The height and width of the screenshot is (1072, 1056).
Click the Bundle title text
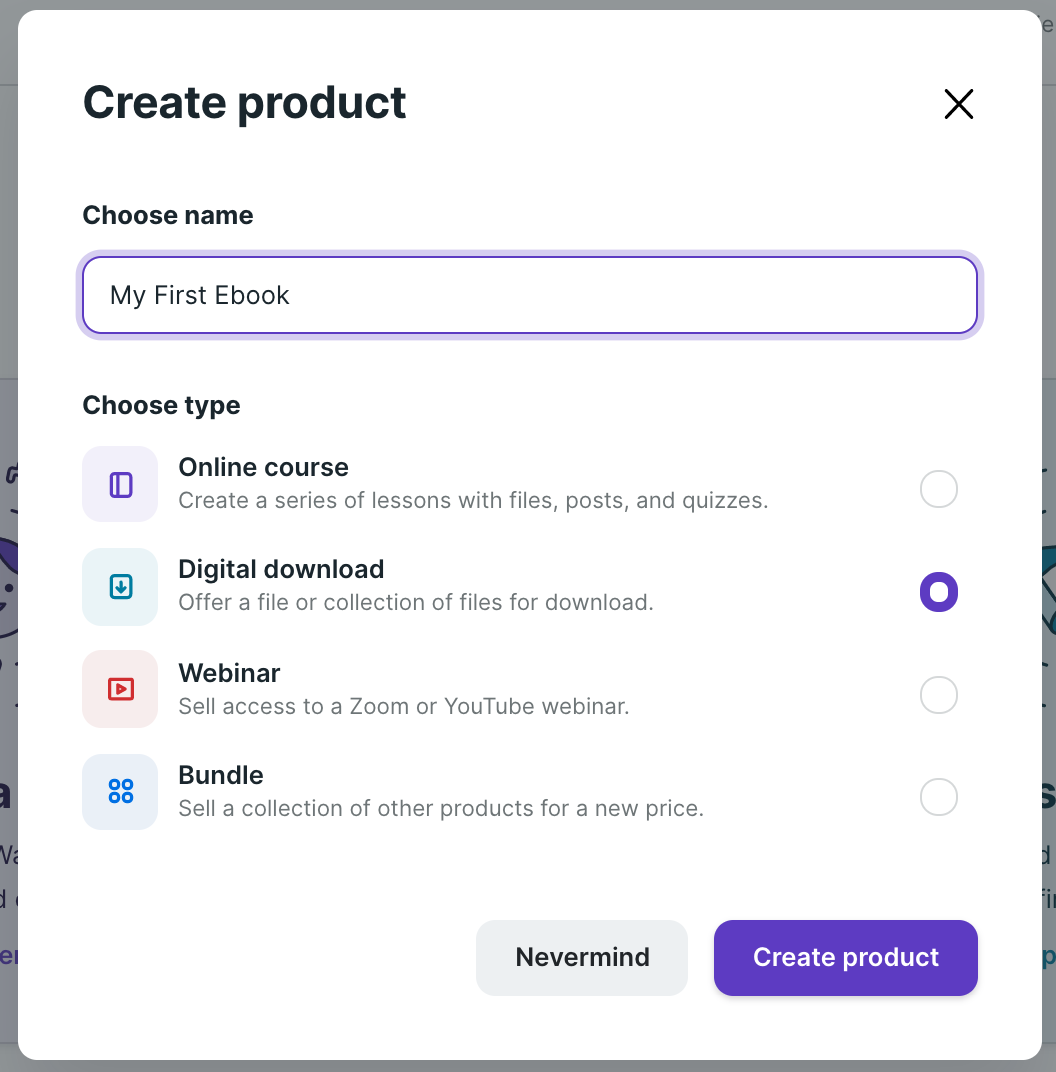(x=221, y=775)
